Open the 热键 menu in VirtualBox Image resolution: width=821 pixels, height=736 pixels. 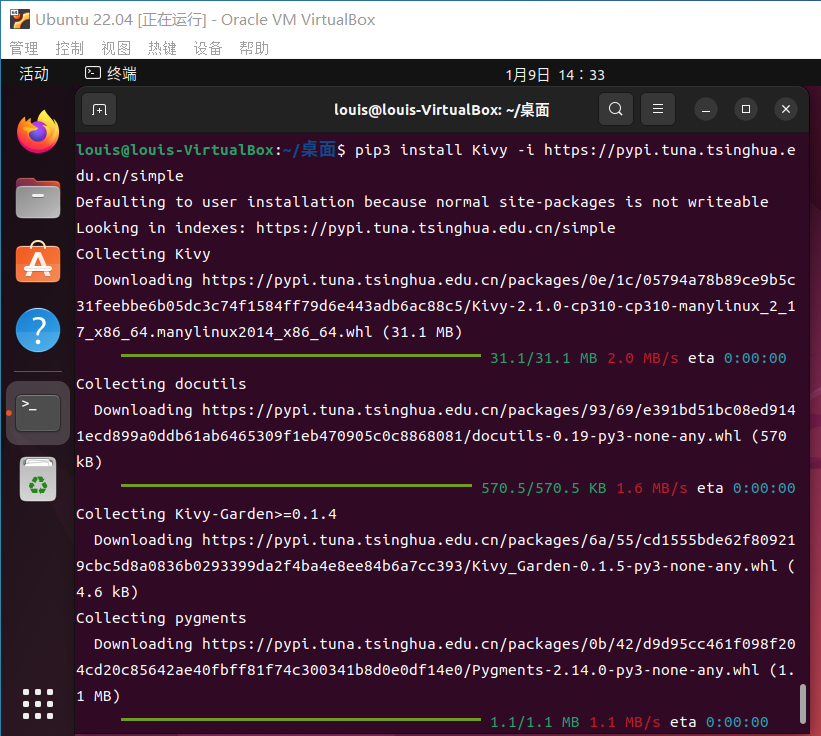[x=162, y=49]
